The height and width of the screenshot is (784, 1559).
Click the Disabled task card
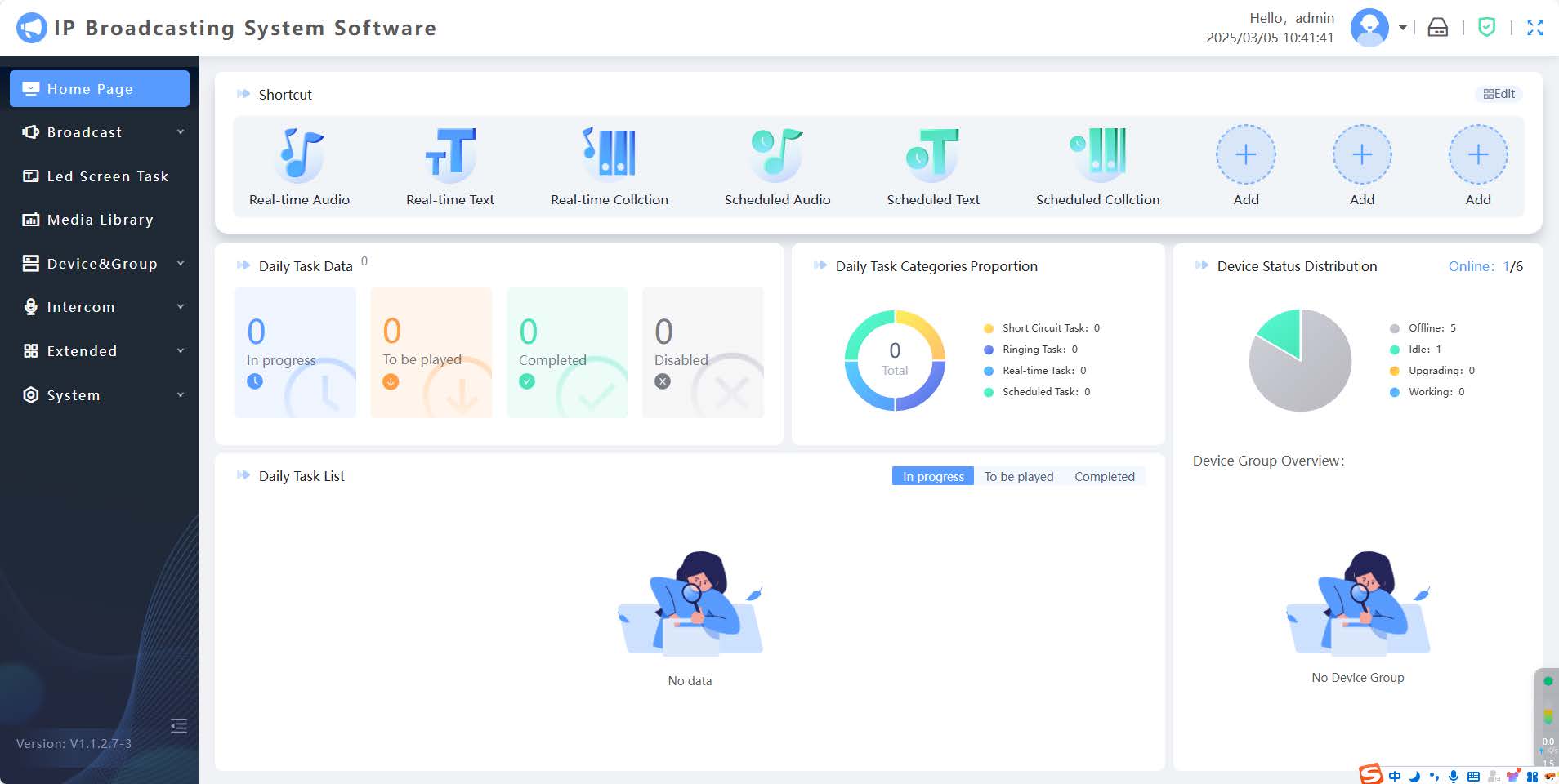click(x=703, y=353)
